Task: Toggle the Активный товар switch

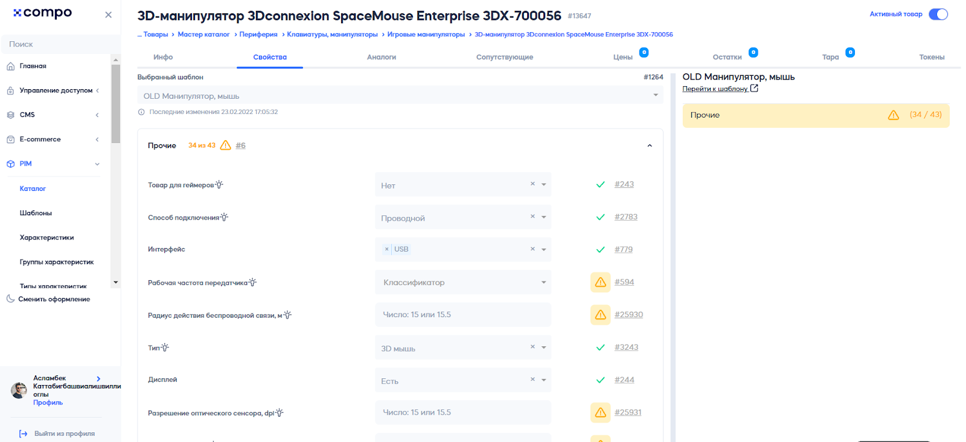Action: [938, 14]
